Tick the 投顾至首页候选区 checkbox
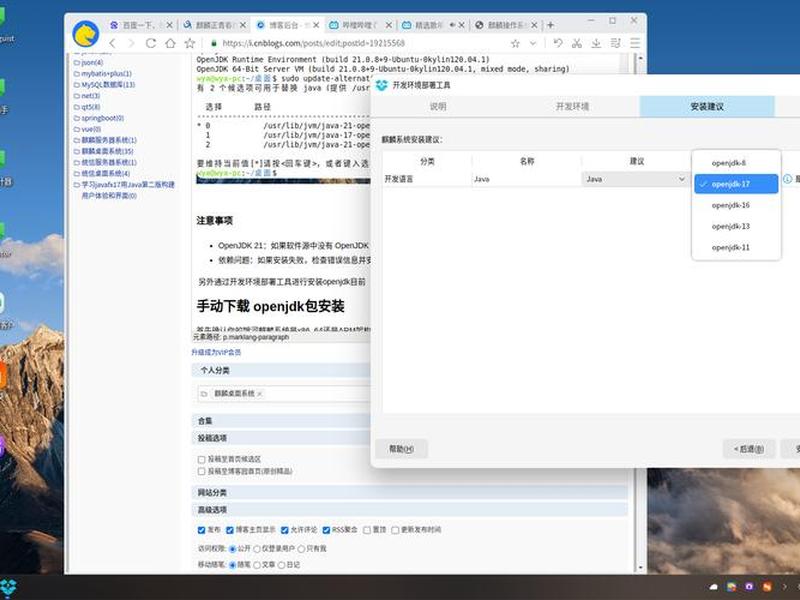 [201, 459]
